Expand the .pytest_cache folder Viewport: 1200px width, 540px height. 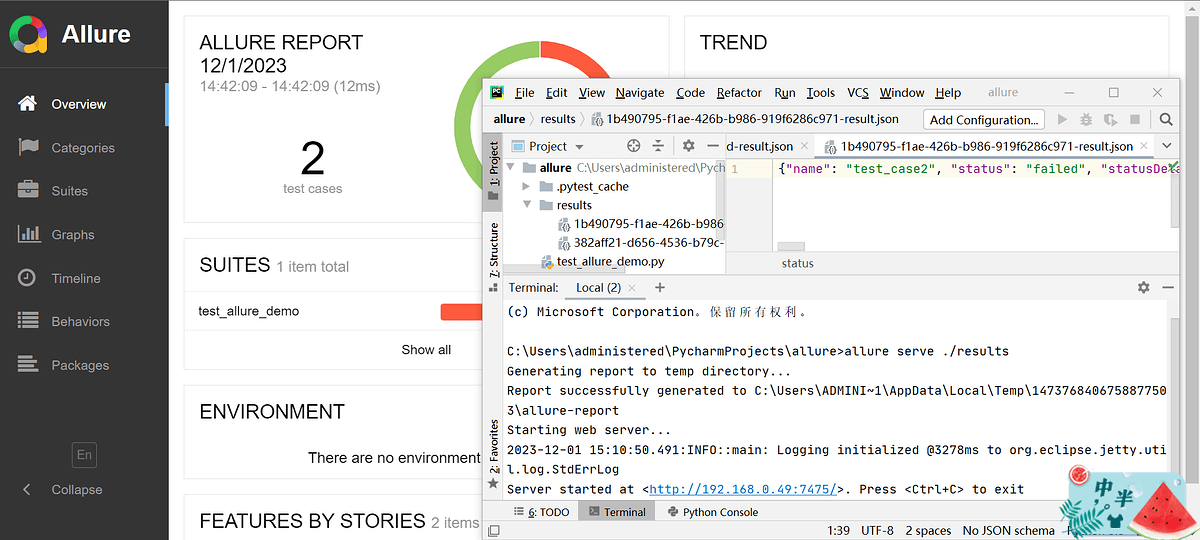527,186
